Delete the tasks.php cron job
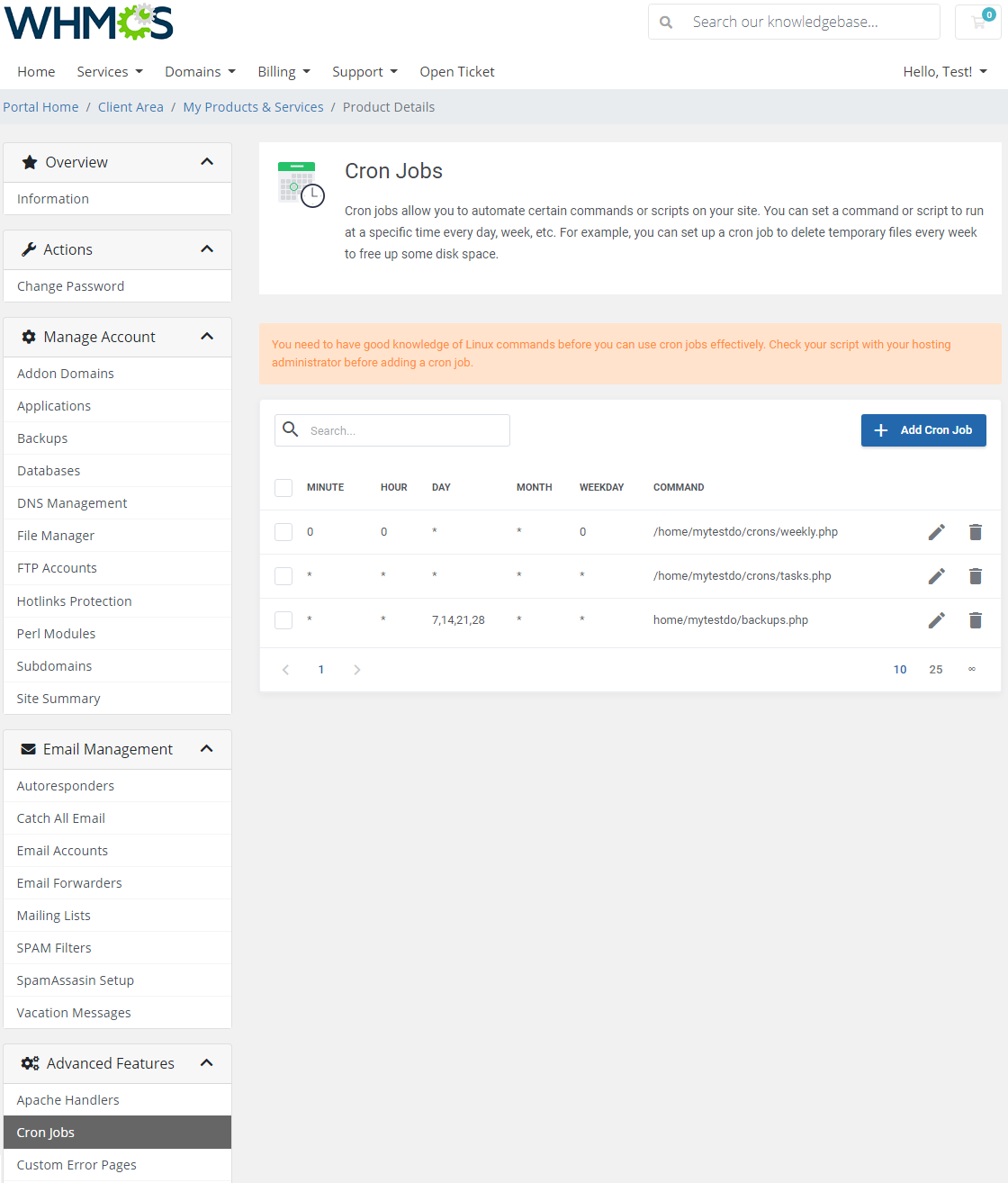1008x1183 pixels. point(976,576)
